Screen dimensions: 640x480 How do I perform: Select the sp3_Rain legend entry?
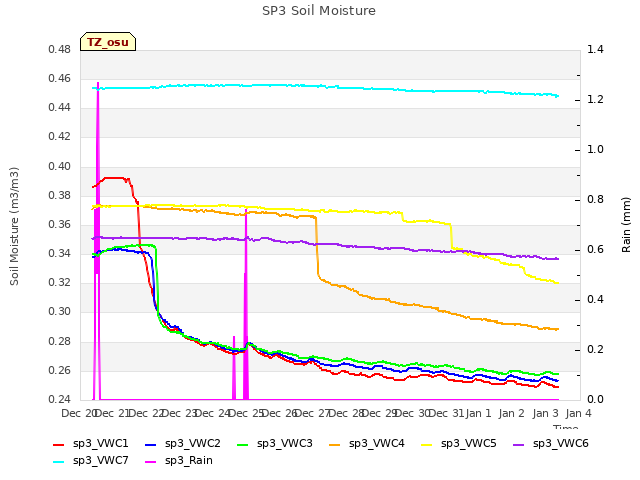[179, 461]
